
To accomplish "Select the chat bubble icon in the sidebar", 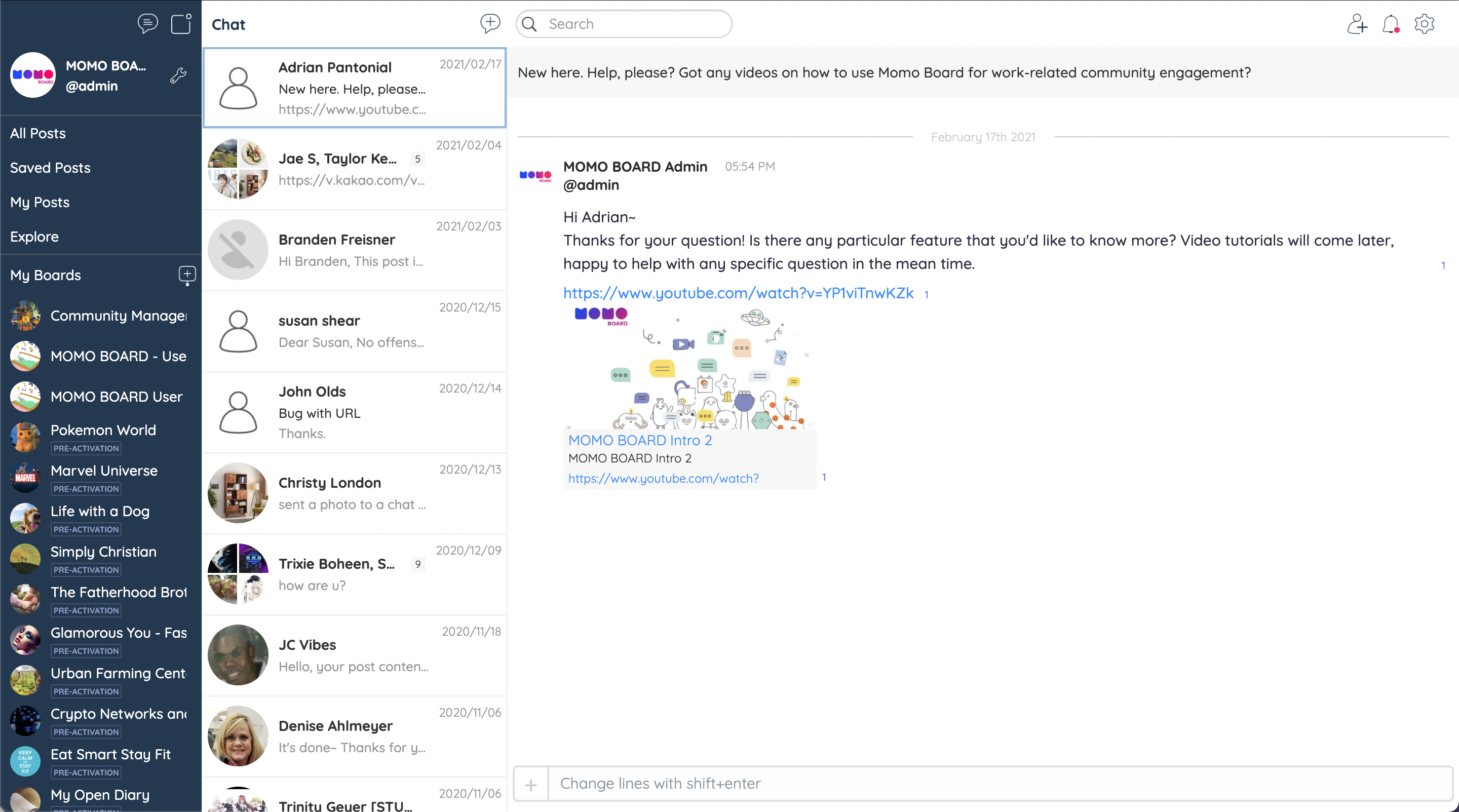I will pos(148,24).
